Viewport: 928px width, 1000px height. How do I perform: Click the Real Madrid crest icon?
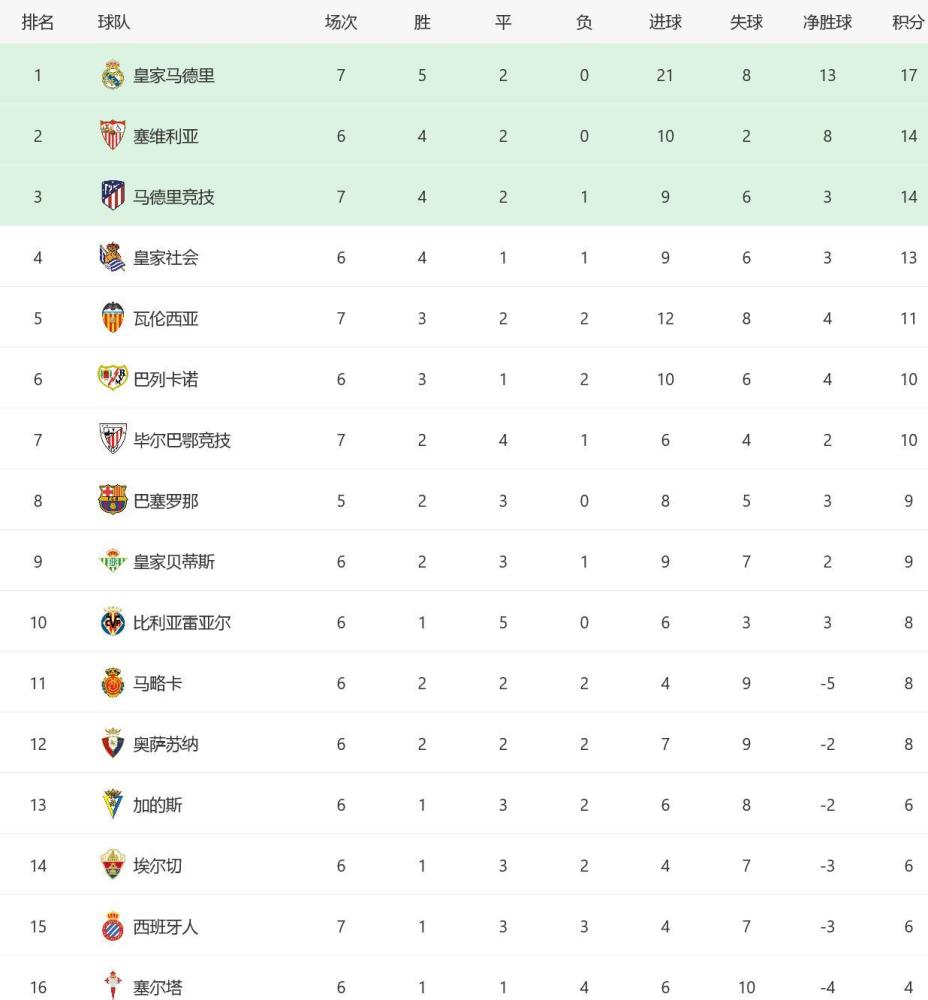[x=113, y=75]
